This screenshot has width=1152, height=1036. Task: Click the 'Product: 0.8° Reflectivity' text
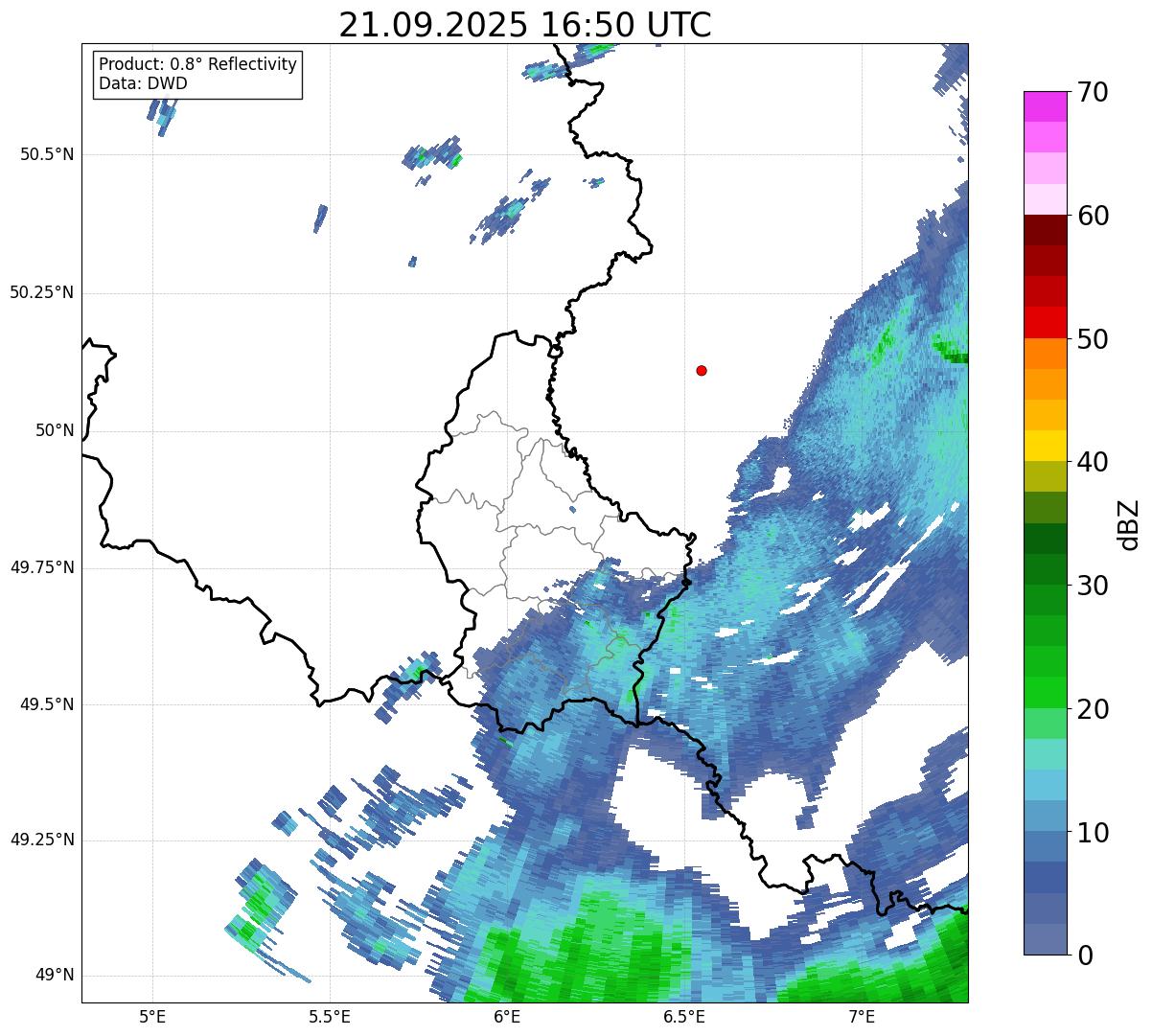[198, 64]
